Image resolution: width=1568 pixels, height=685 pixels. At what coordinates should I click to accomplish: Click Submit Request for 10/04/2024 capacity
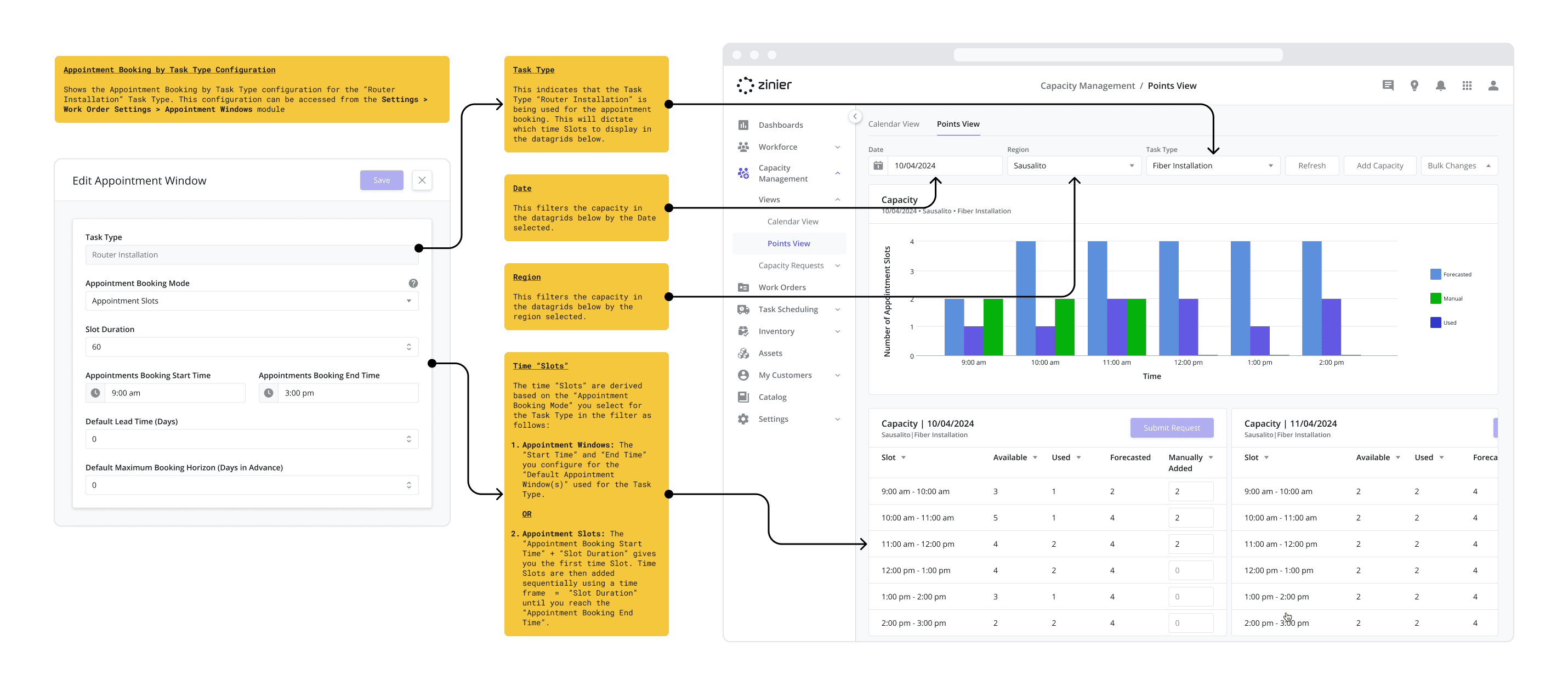(x=1171, y=427)
